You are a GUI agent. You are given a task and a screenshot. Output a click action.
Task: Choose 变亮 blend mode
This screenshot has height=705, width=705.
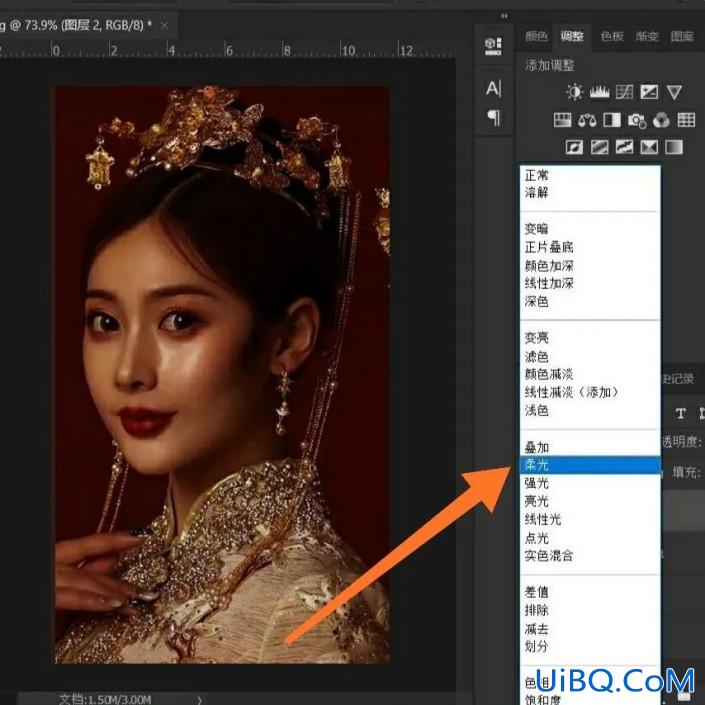[590, 338]
